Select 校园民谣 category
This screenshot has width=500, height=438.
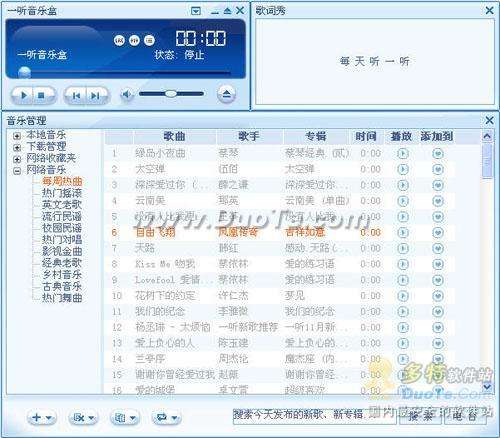pos(62,228)
